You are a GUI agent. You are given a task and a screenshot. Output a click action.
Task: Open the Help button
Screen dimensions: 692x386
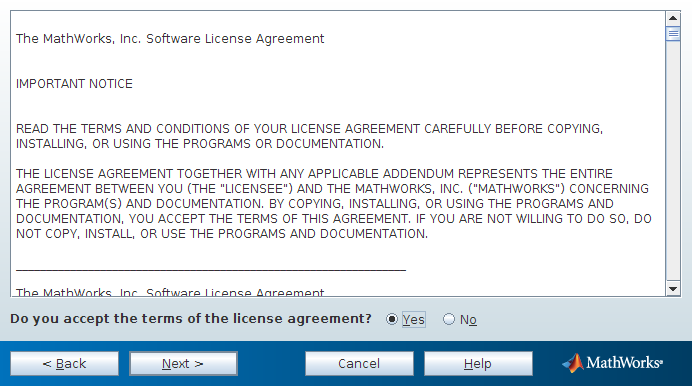478,364
